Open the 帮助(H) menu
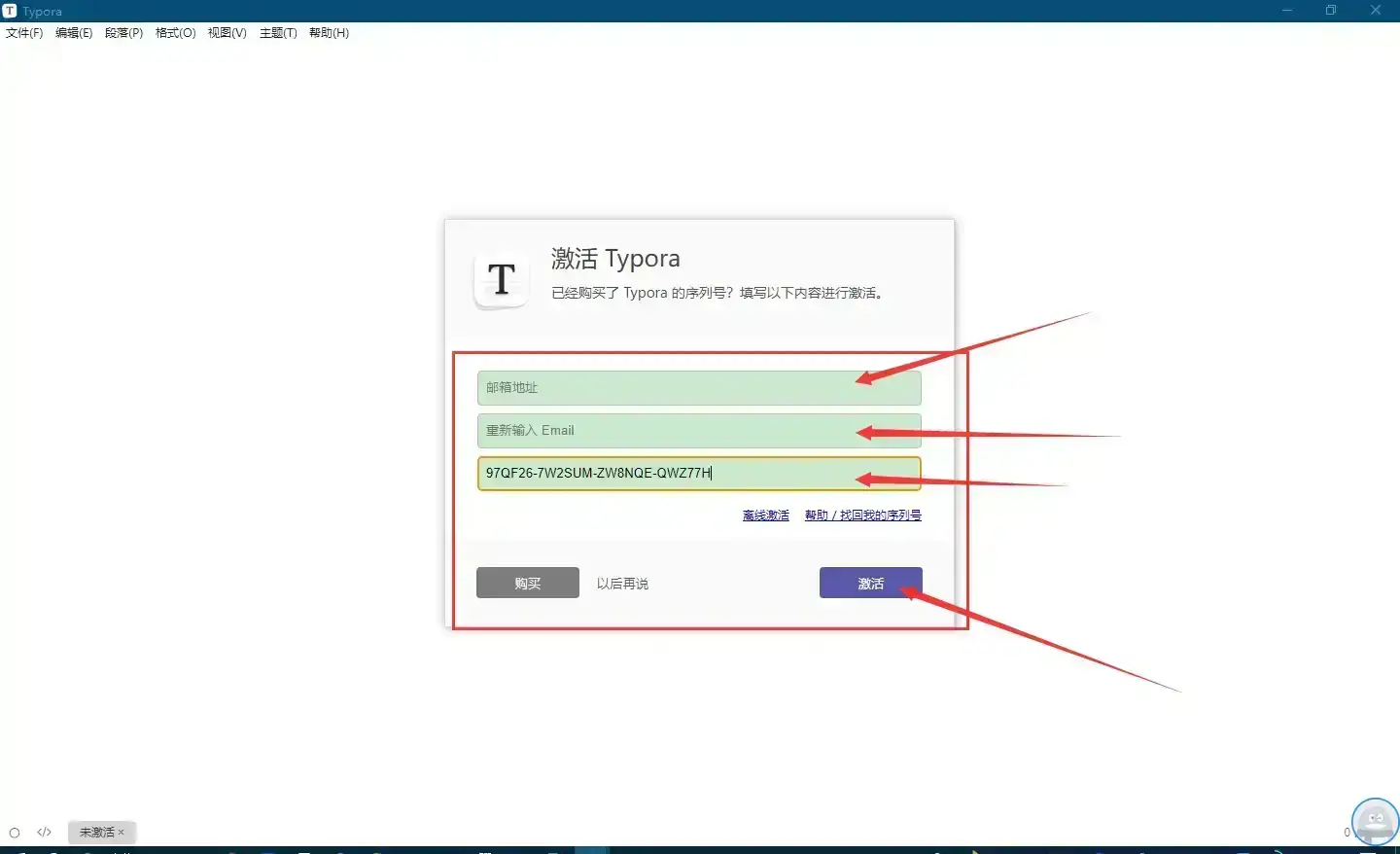1400x854 pixels. (329, 33)
